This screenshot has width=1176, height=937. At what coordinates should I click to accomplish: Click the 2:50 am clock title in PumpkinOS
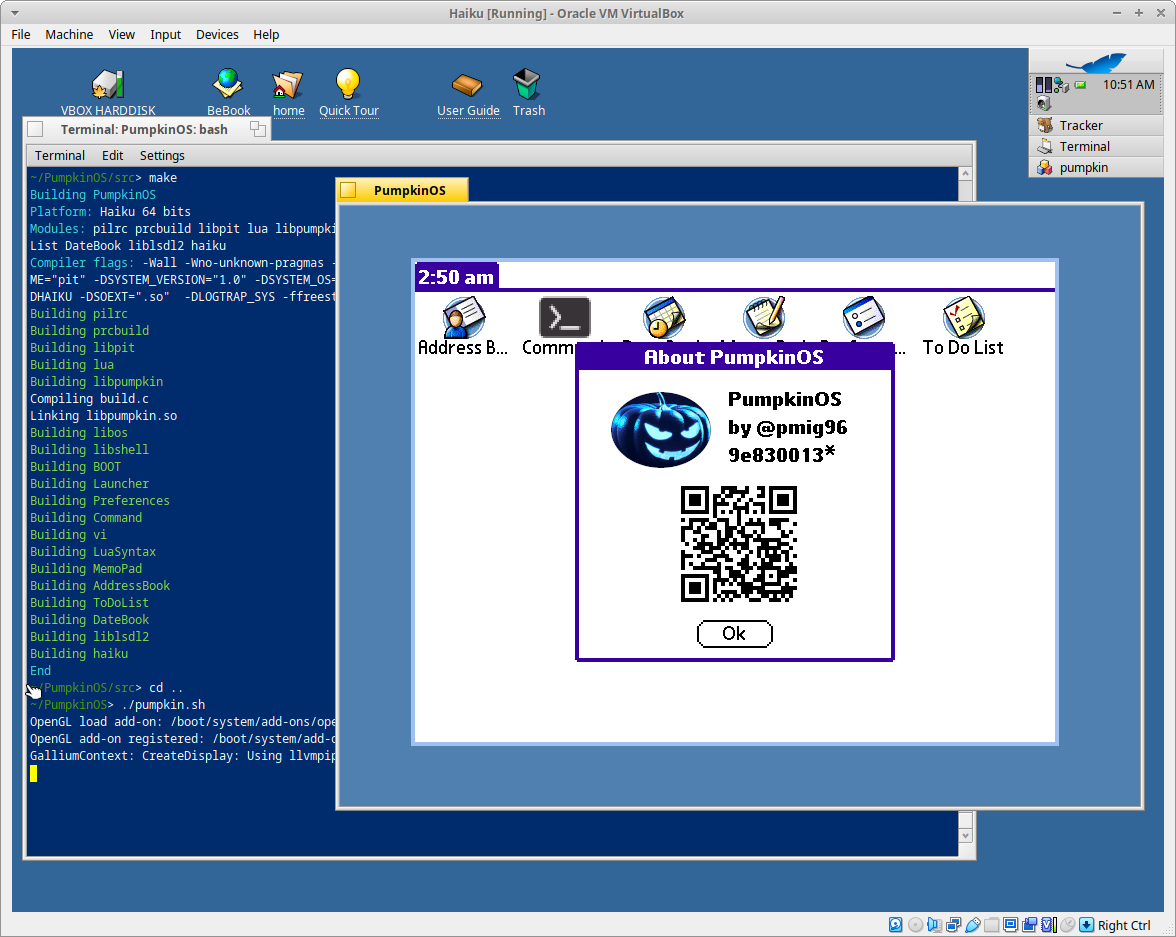click(456, 277)
